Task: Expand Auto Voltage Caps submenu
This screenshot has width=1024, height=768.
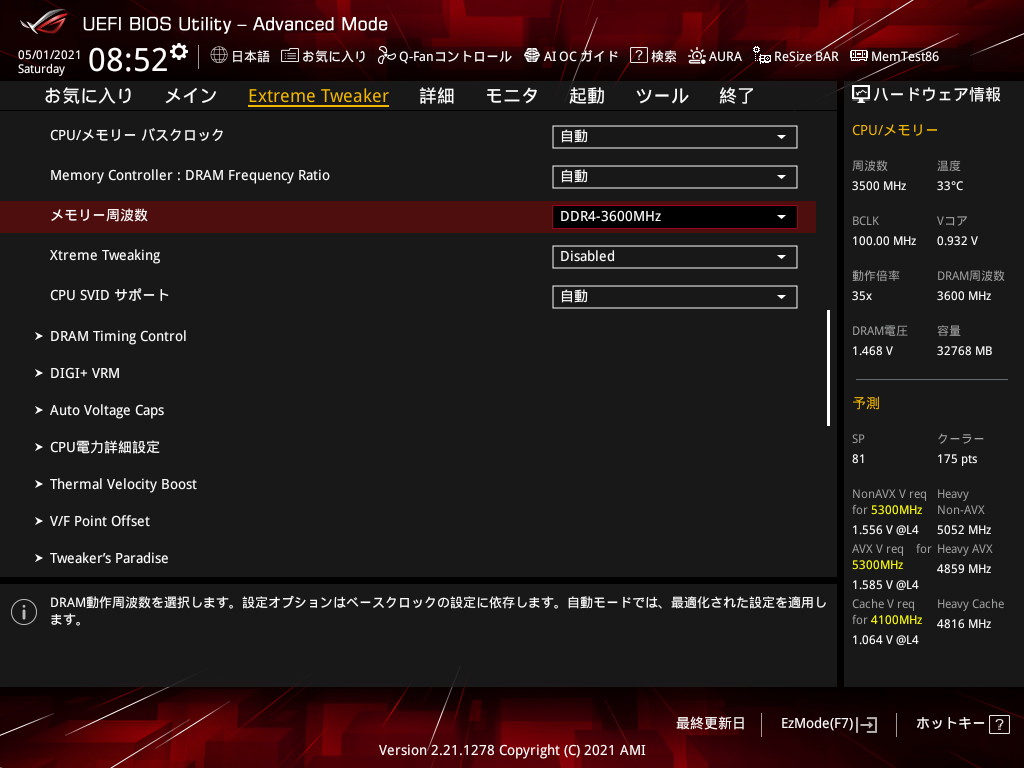Action: (x=107, y=411)
